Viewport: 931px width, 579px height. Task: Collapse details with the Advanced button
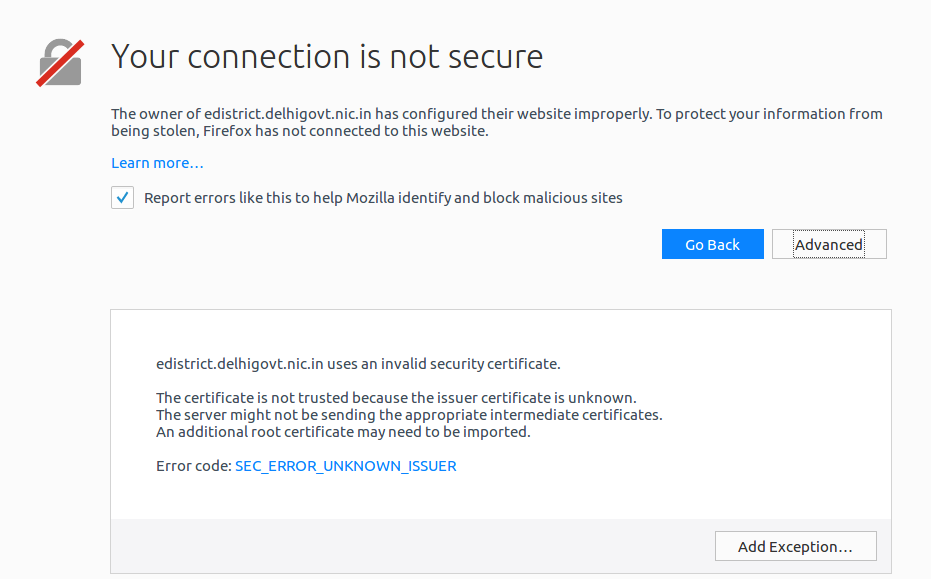(x=829, y=244)
